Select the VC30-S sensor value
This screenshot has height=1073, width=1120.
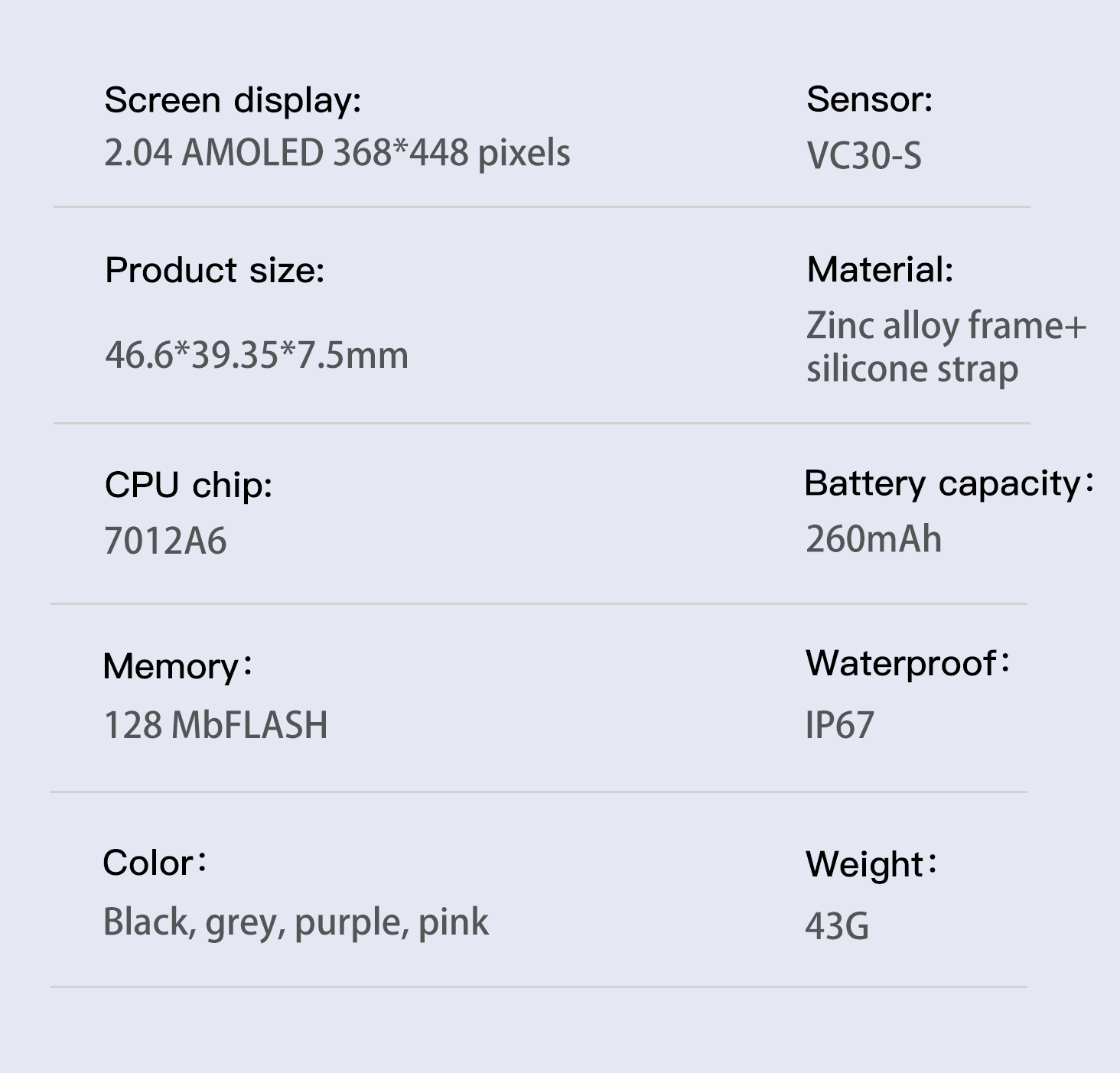(864, 156)
